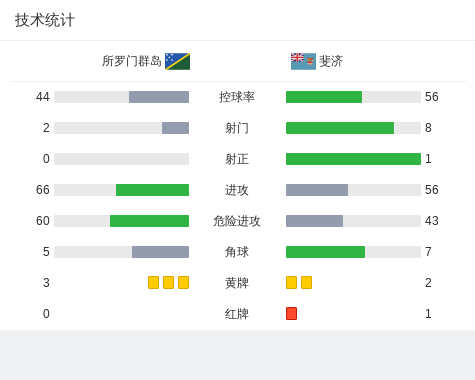This screenshot has height=380, width=475.
Task: Select the 斐济 team name
Action: (x=331, y=61)
